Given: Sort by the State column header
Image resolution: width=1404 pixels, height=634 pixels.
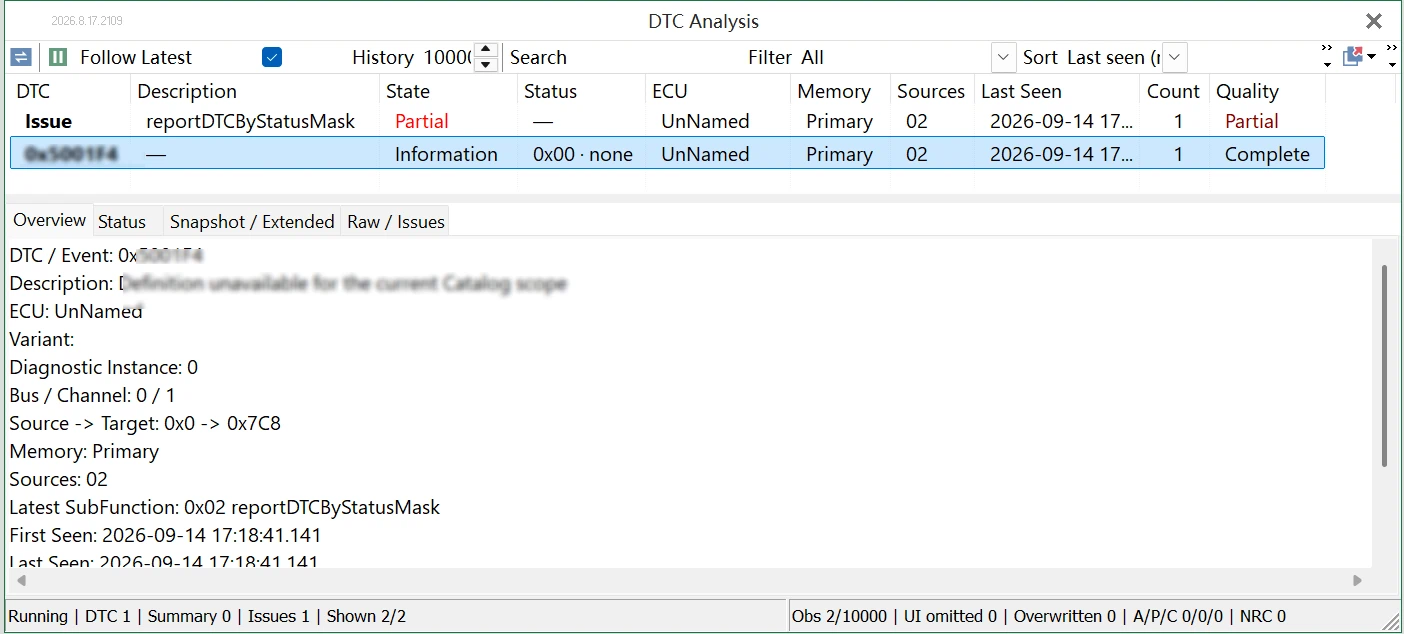Looking at the screenshot, I should pos(449,91).
